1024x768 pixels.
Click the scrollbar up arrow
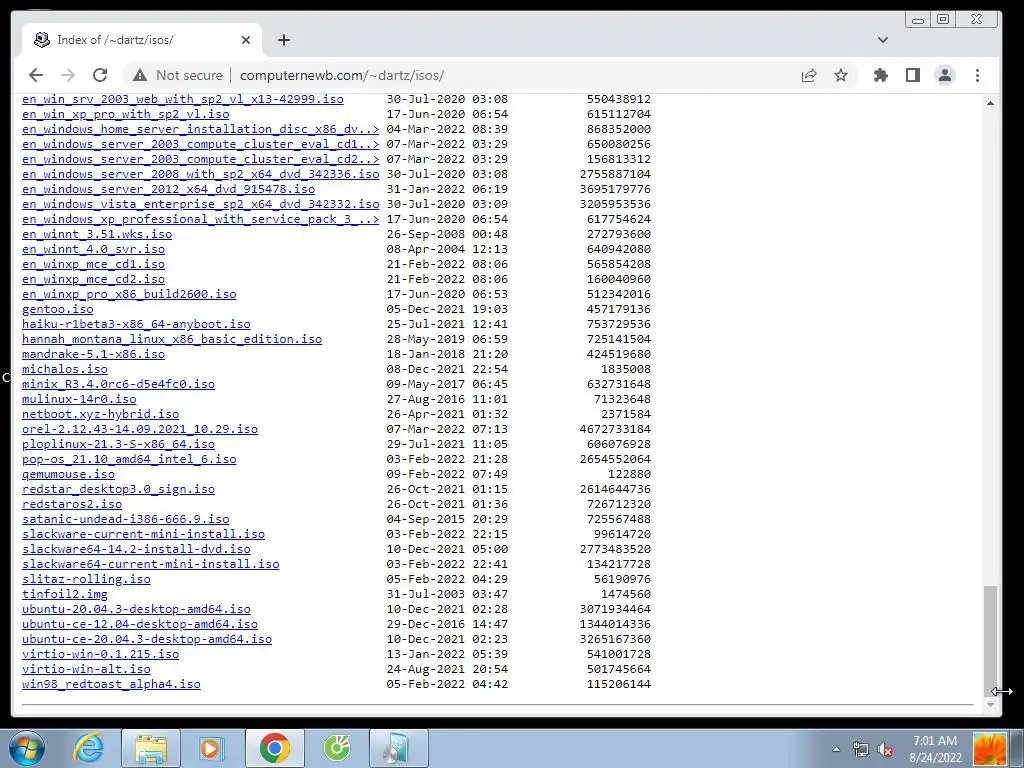pos(991,103)
